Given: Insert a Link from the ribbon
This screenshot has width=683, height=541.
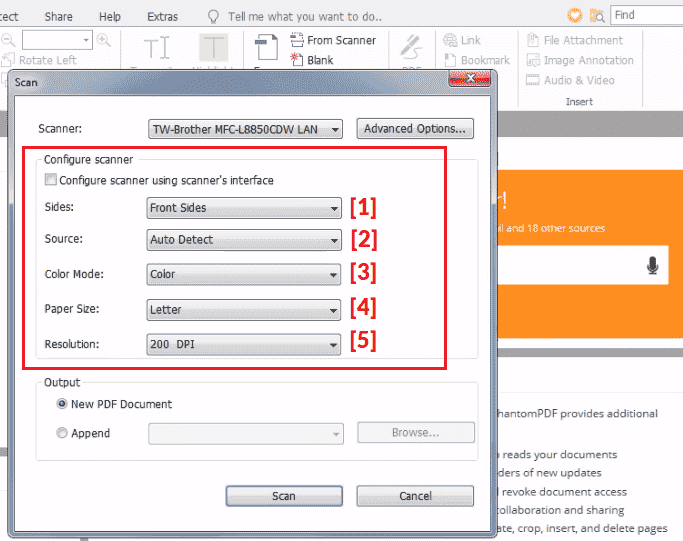Looking at the screenshot, I should coord(462,40).
